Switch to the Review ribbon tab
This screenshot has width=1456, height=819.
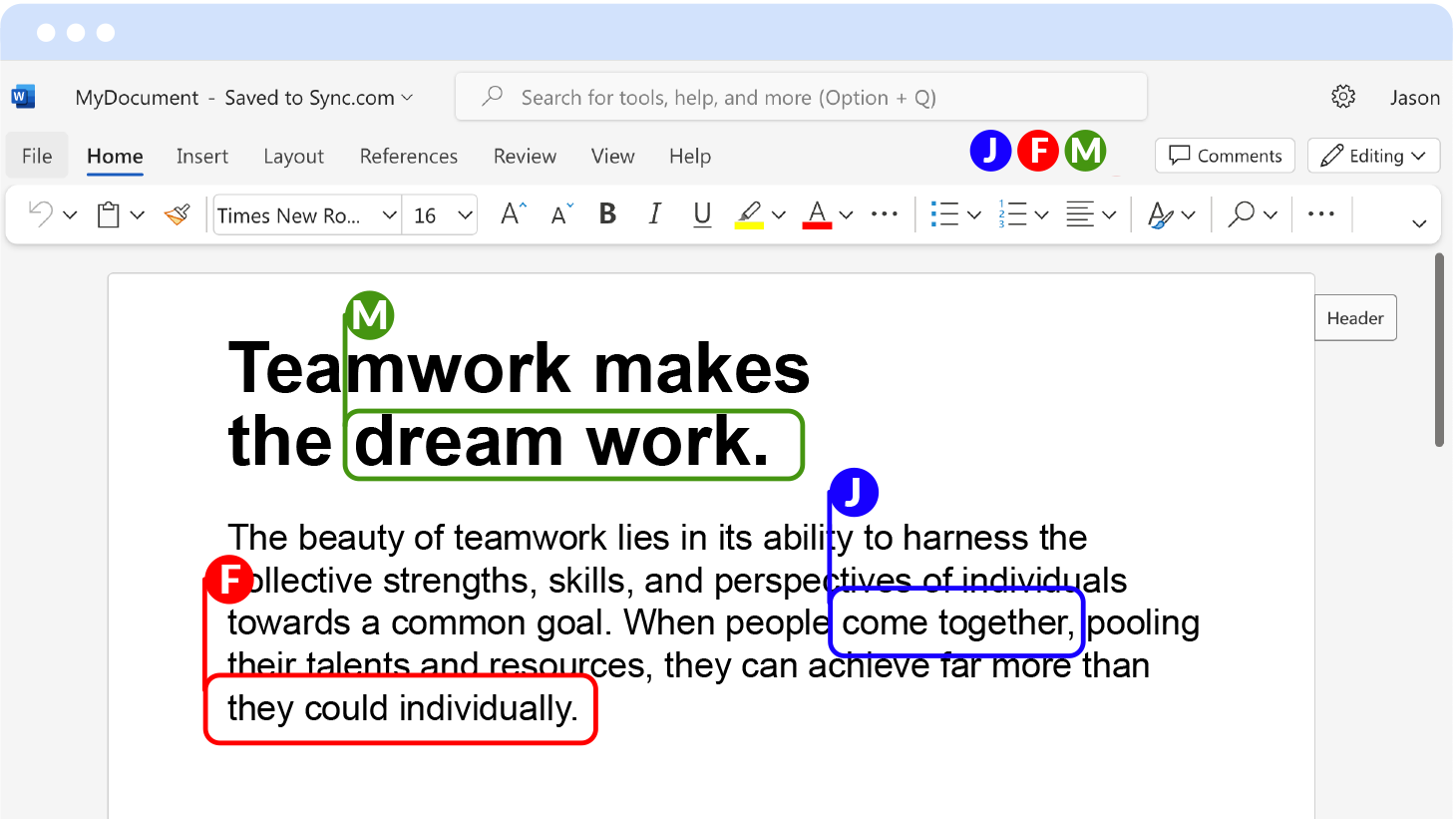525,156
